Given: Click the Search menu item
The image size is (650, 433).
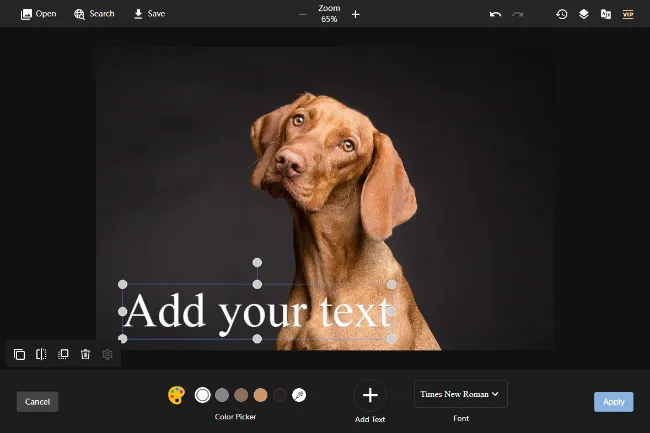Looking at the screenshot, I should [x=94, y=14].
